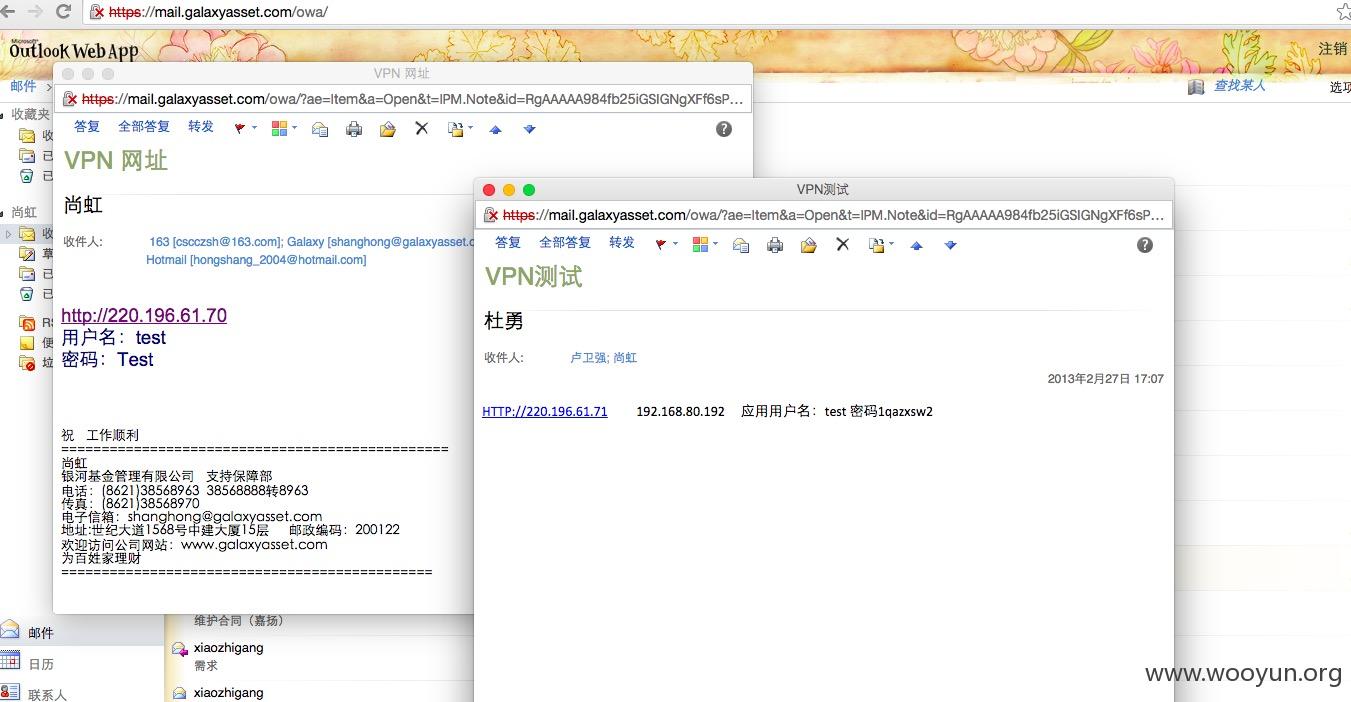Open rules dropdown arrow in VPN测试 window
This screenshot has width=1351, height=702.
890,244
